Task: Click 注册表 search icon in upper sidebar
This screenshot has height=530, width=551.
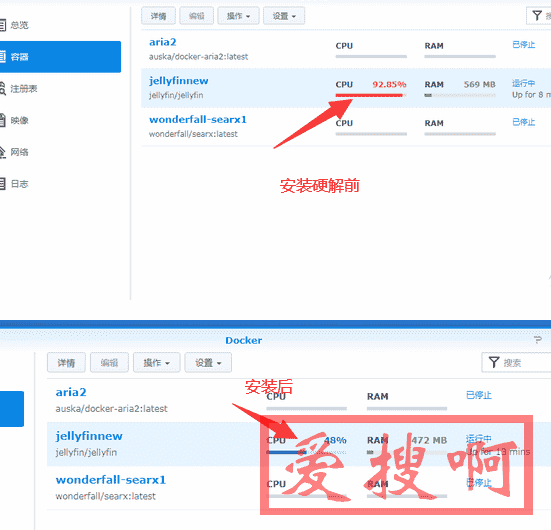Action: (x=3, y=89)
